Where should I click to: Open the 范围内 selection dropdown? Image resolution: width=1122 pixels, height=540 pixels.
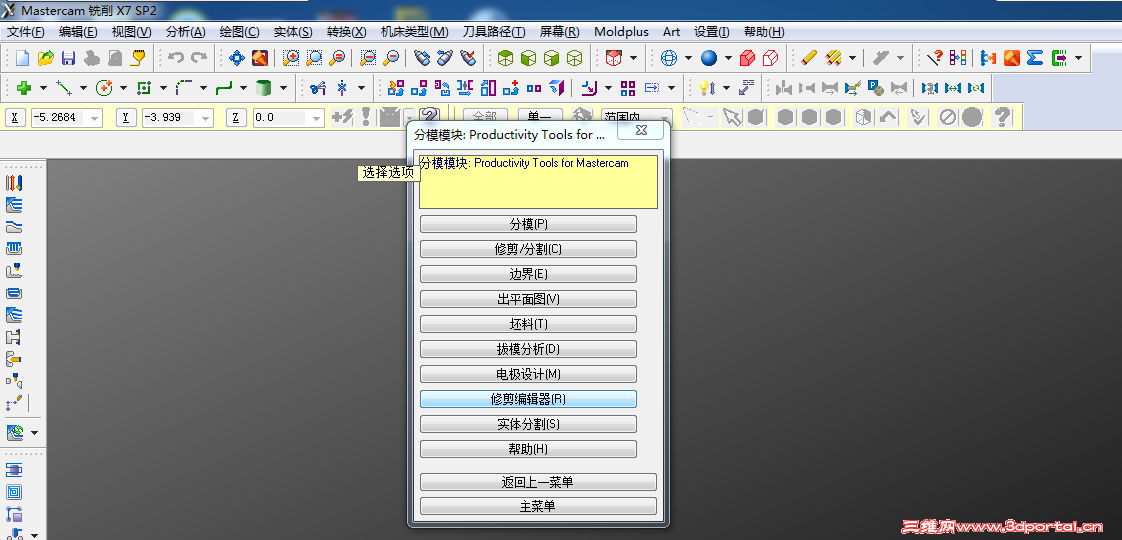coord(665,118)
